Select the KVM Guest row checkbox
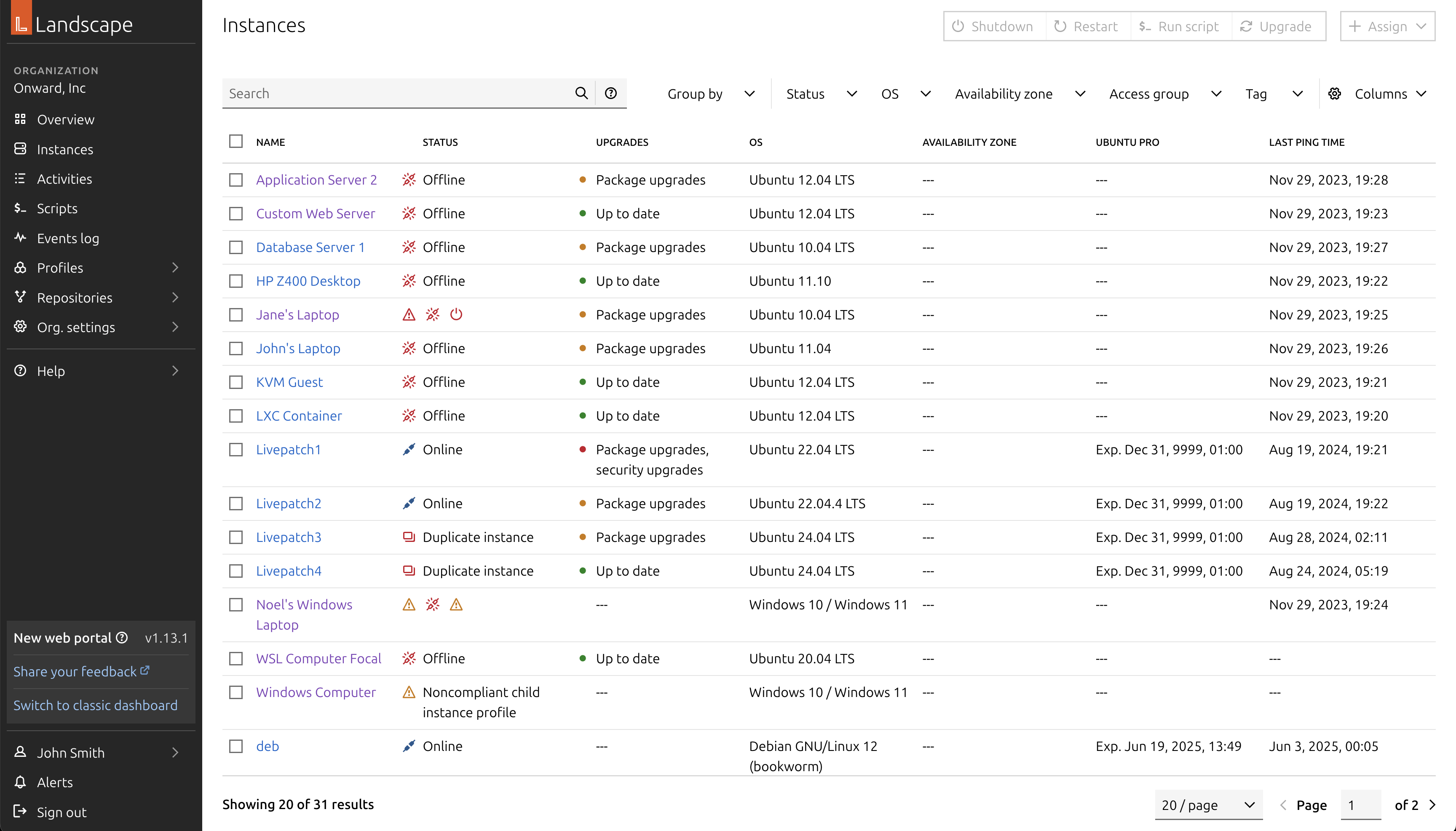This screenshot has height=831, width=1456. (x=236, y=382)
